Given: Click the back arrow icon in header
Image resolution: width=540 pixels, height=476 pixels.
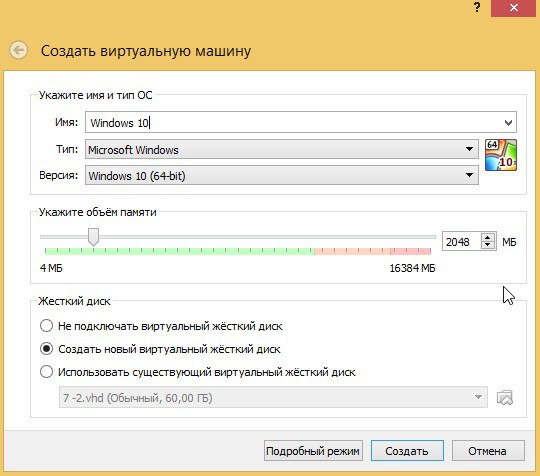Looking at the screenshot, I should (x=19, y=51).
